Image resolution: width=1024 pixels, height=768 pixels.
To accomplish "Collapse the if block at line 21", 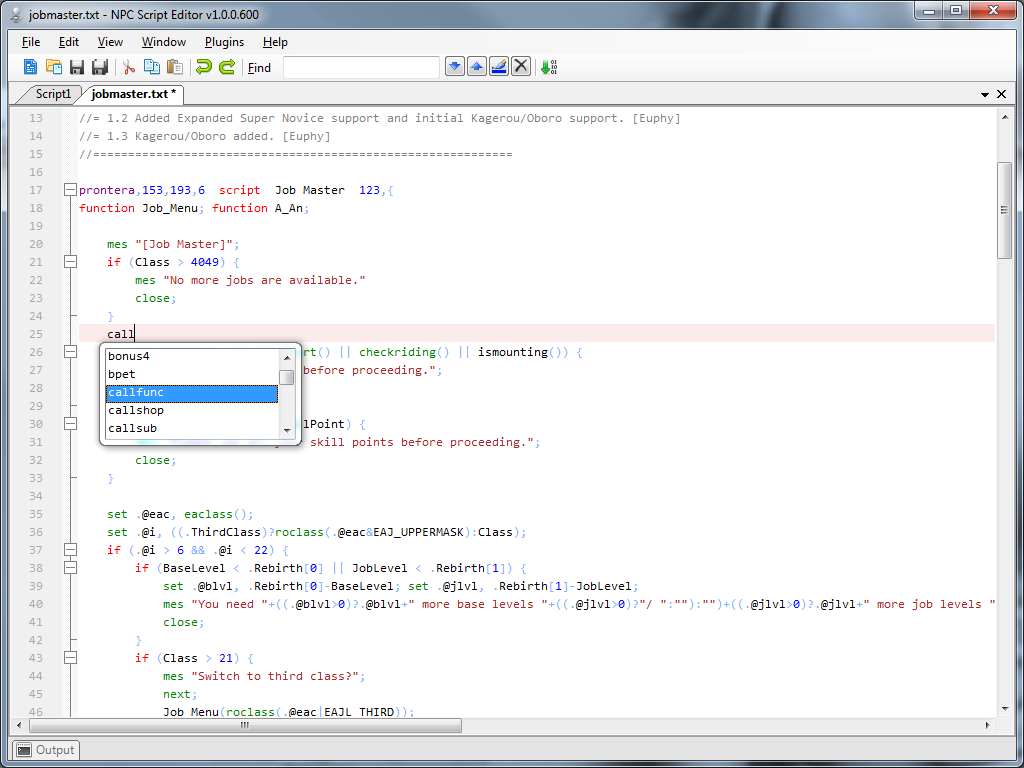I will (71, 262).
